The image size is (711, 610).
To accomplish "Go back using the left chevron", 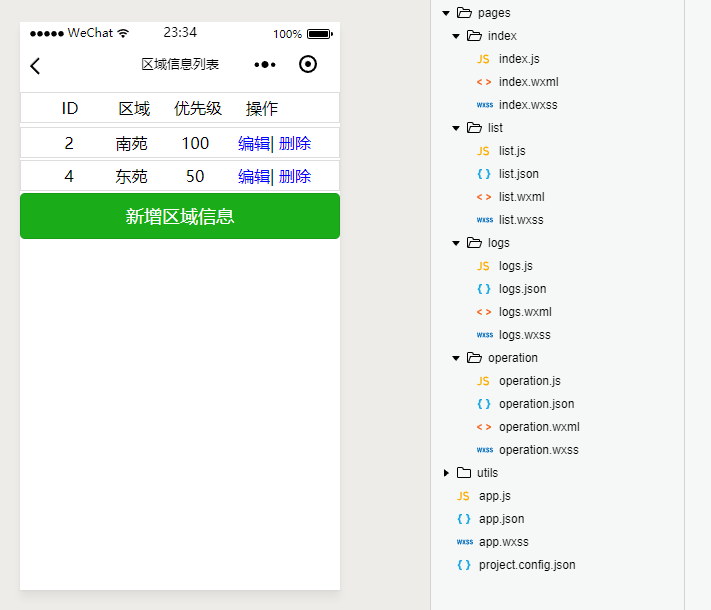I will tap(35, 66).
